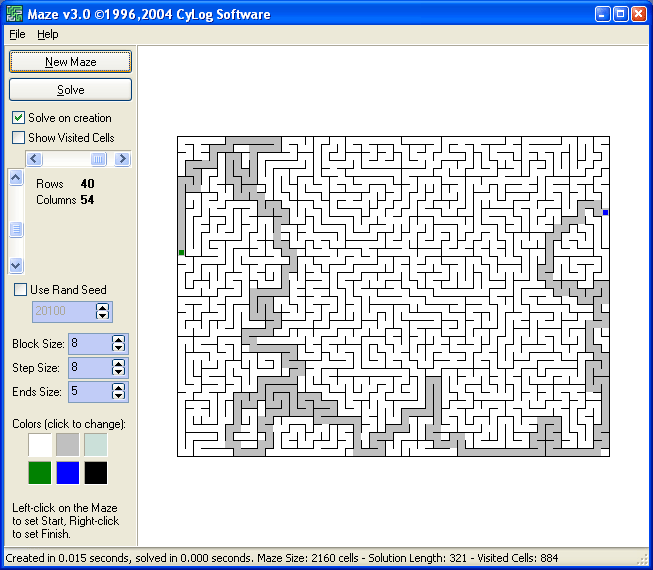This screenshot has height=570, width=653.
Task: Maximize the Maze window
Action: (x=621, y=14)
